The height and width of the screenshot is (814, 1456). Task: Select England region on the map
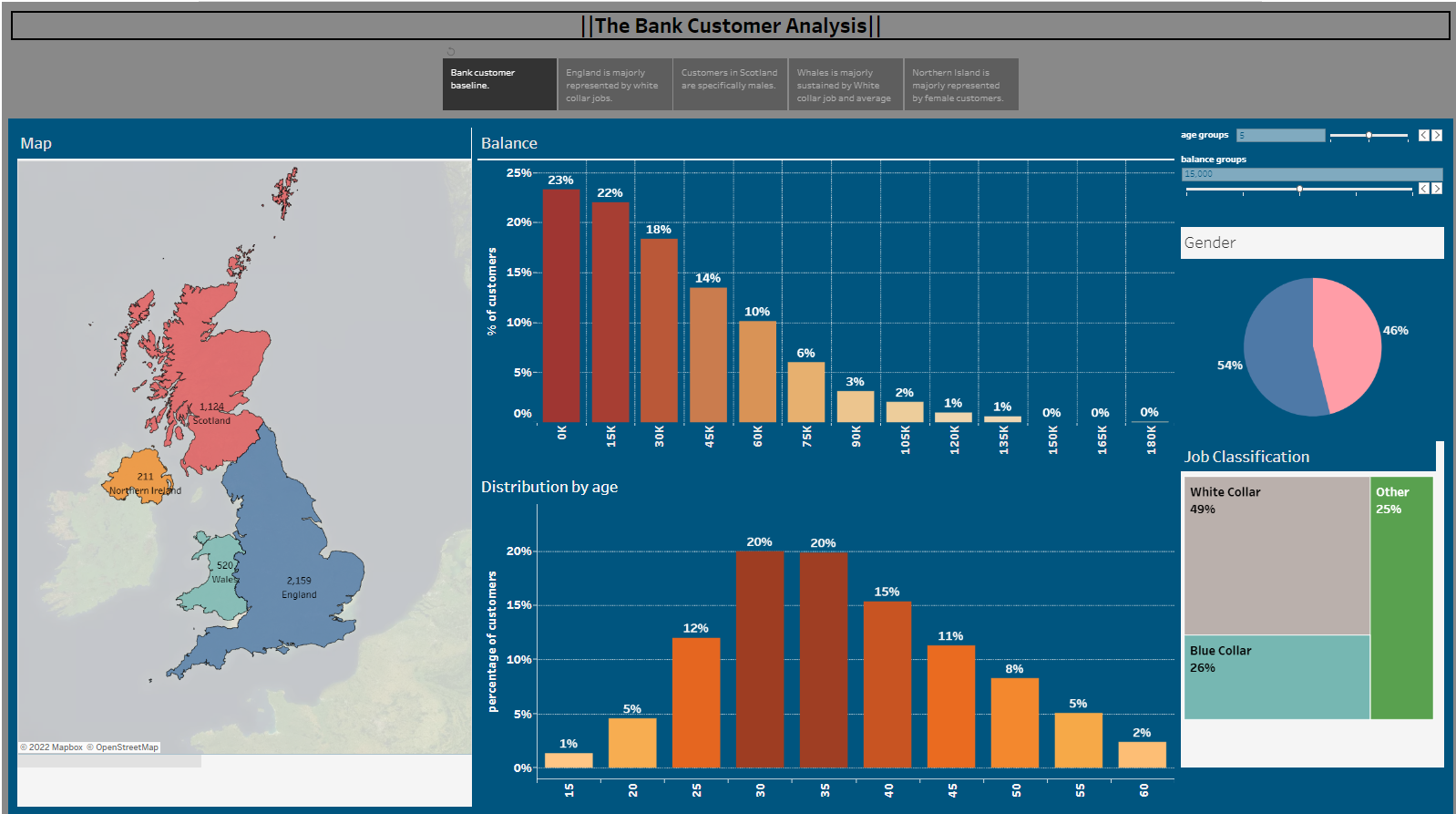tap(292, 556)
